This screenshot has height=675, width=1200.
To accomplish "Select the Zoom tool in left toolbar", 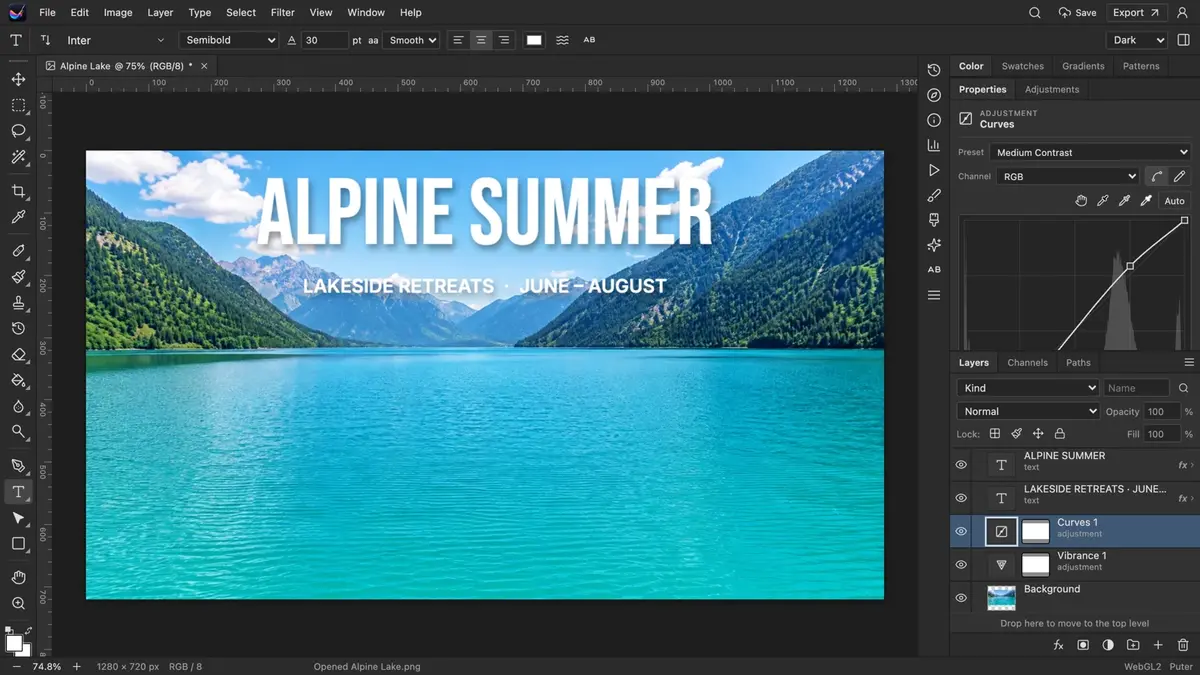I will point(18,603).
